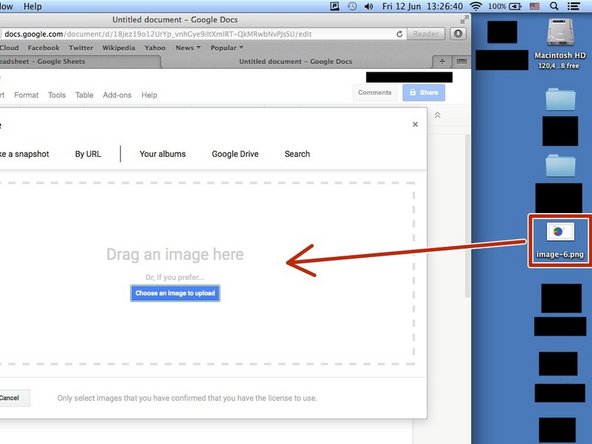Open the Tools menu in Docs

[57, 95]
